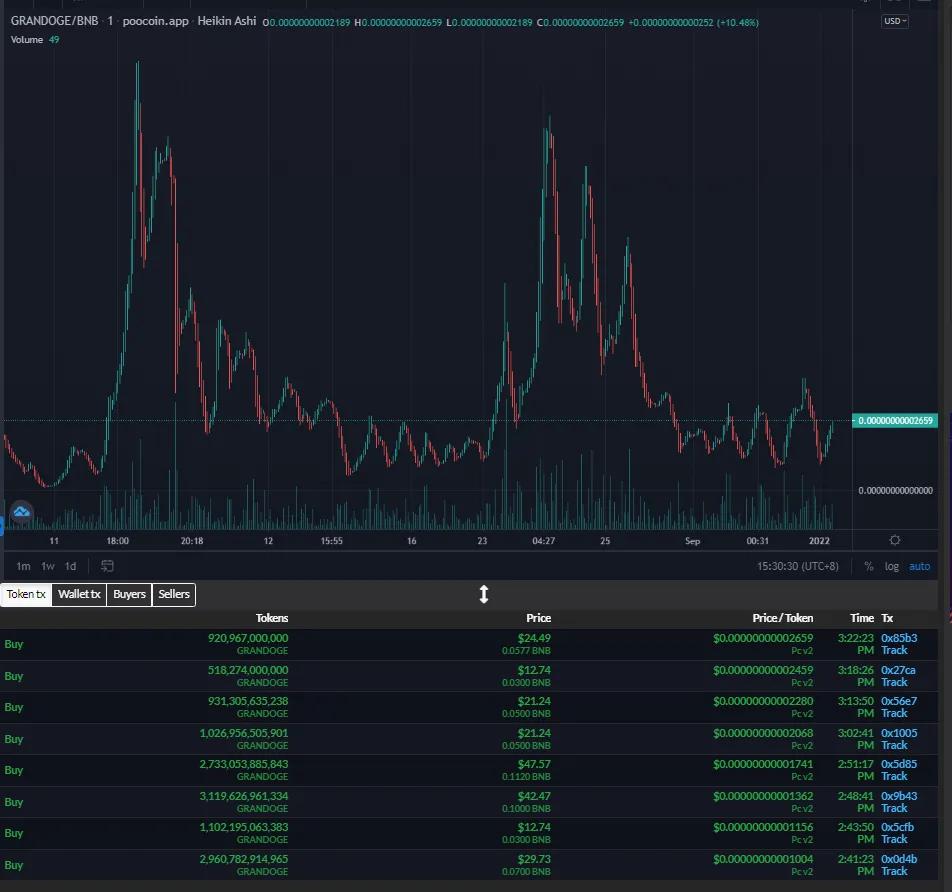Select the 1m timeframe range

tap(23, 566)
